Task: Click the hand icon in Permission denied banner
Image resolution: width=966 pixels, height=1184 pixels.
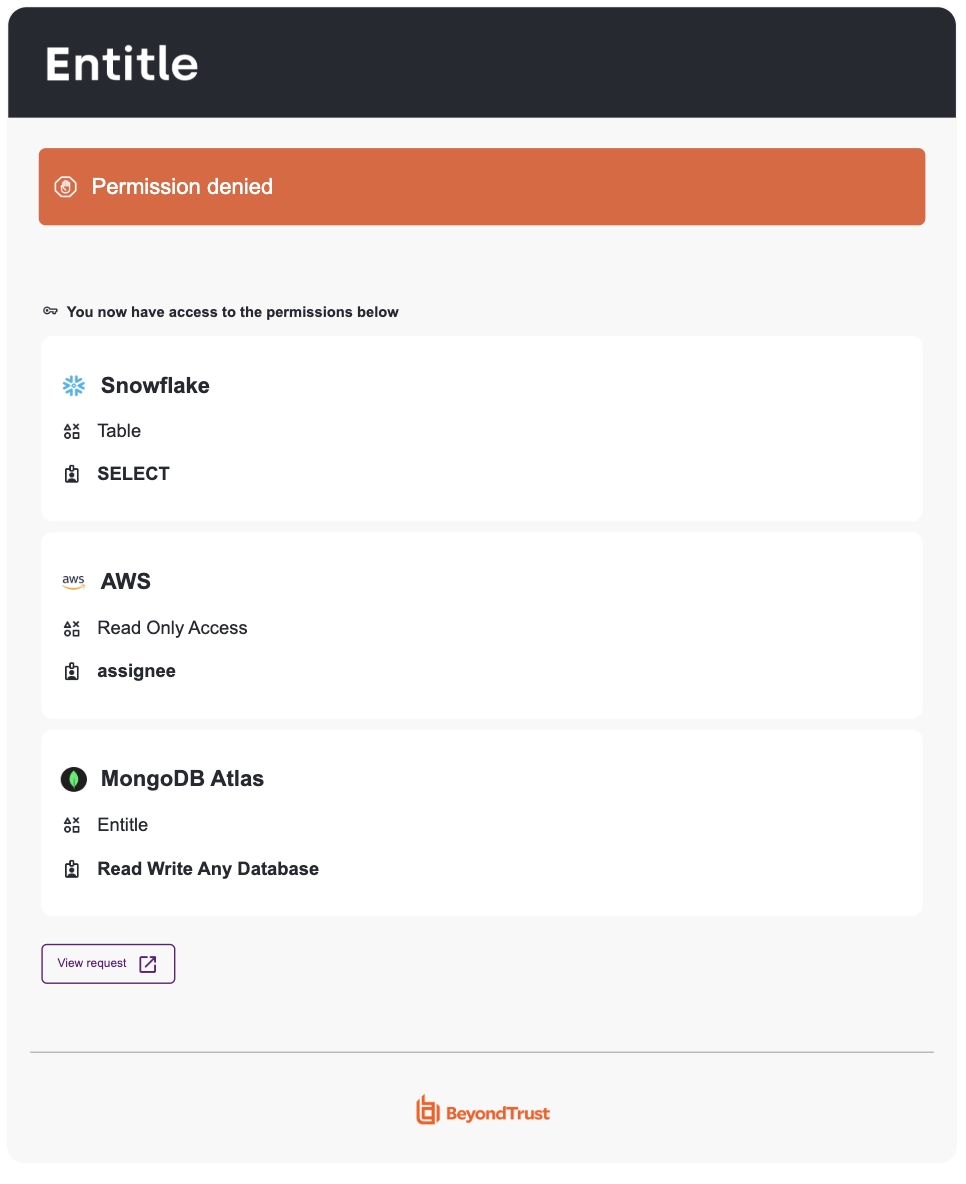Action: click(x=66, y=187)
